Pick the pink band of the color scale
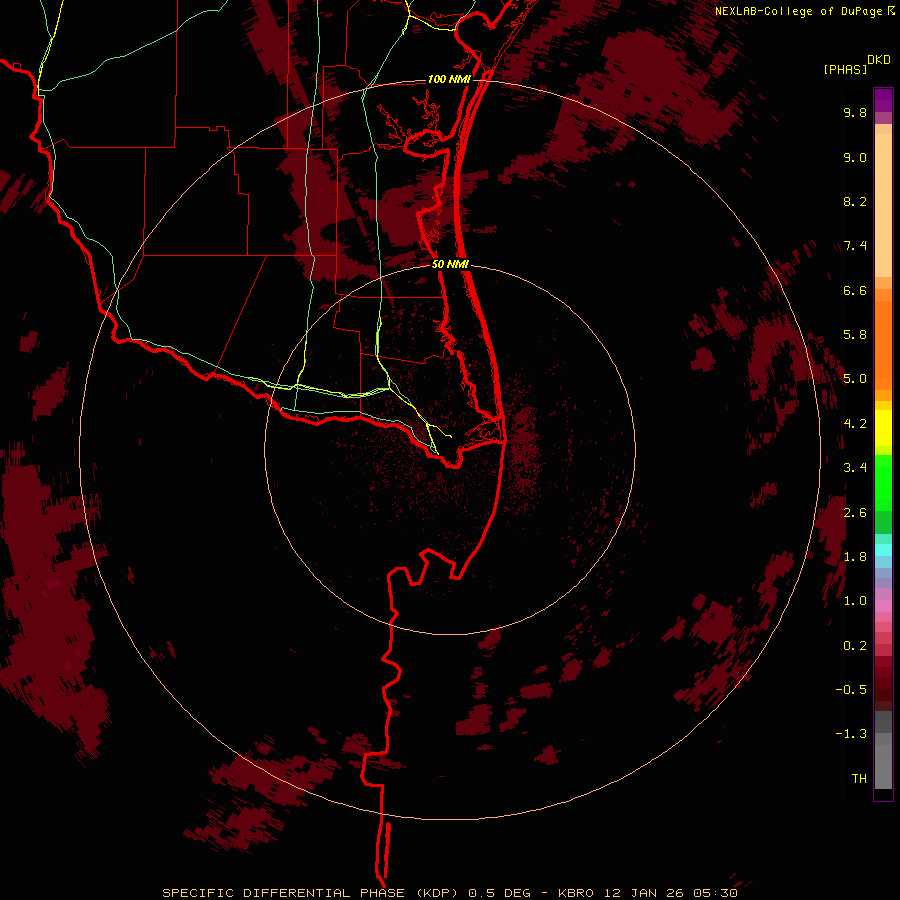The image size is (900, 900). [883, 606]
